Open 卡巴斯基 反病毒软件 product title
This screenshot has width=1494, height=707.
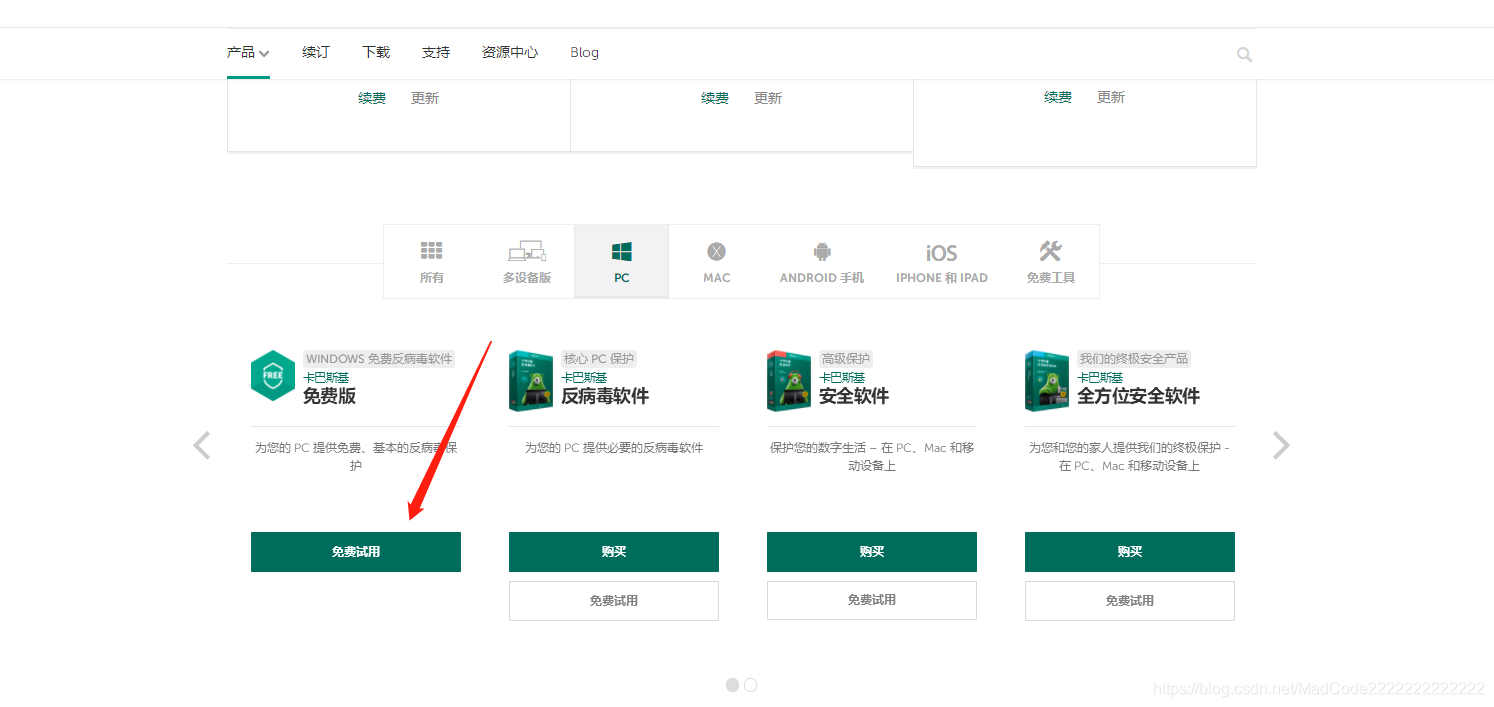[x=605, y=388]
